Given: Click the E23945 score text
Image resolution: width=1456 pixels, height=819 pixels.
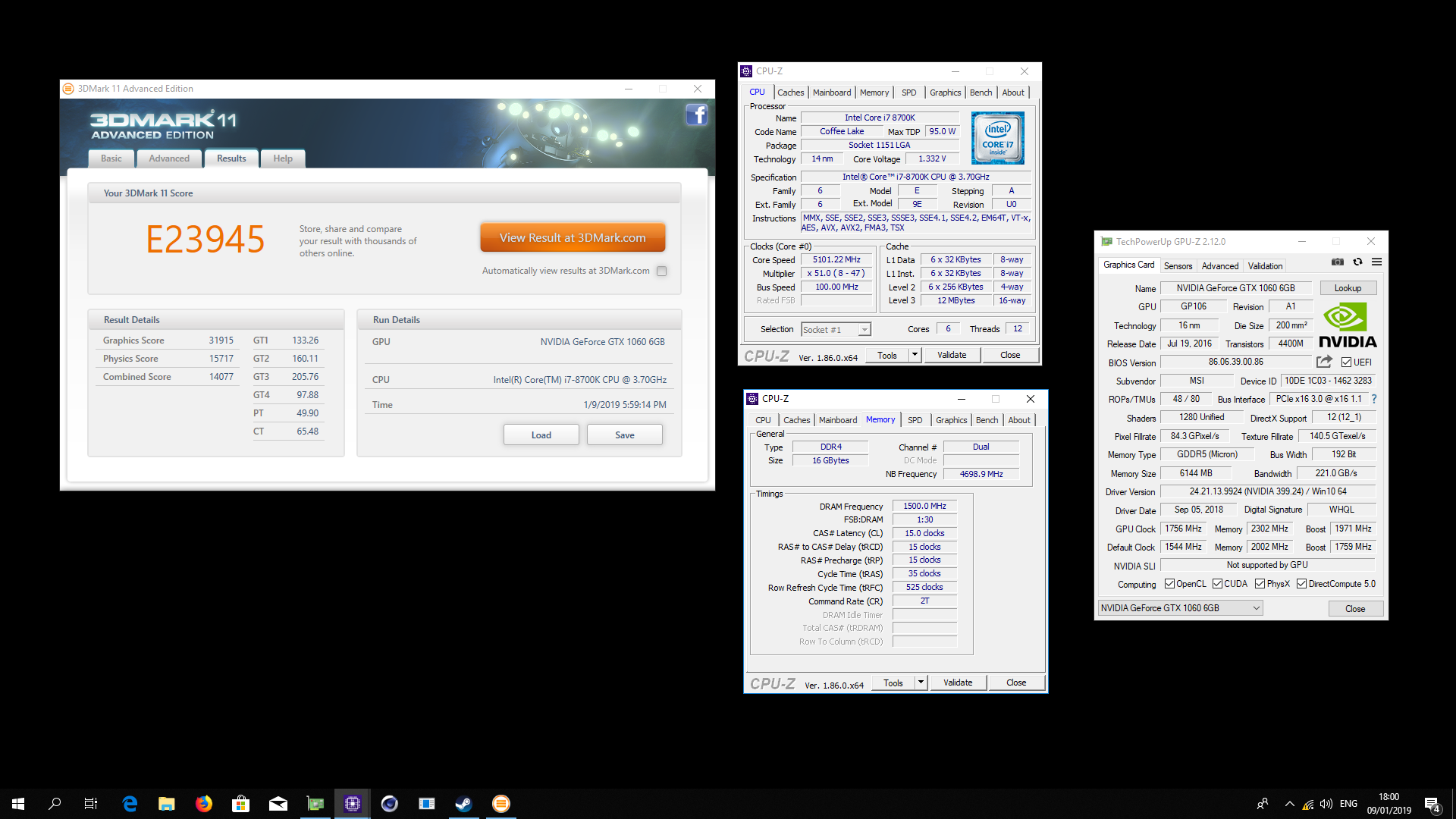Looking at the screenshot, I should (205, 240).
